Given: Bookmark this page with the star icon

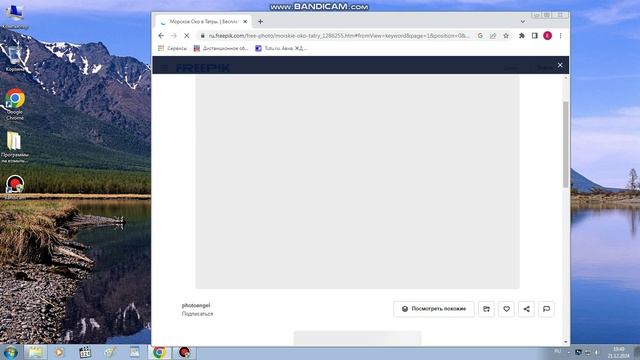Looking at the screenshot, I should click(x=506, y=36).
